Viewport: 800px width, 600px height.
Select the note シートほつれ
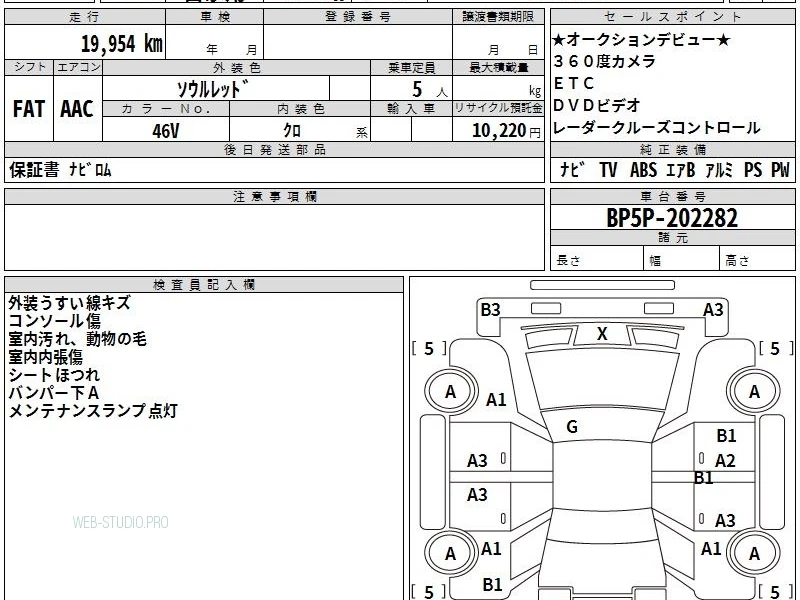[54, 375]
